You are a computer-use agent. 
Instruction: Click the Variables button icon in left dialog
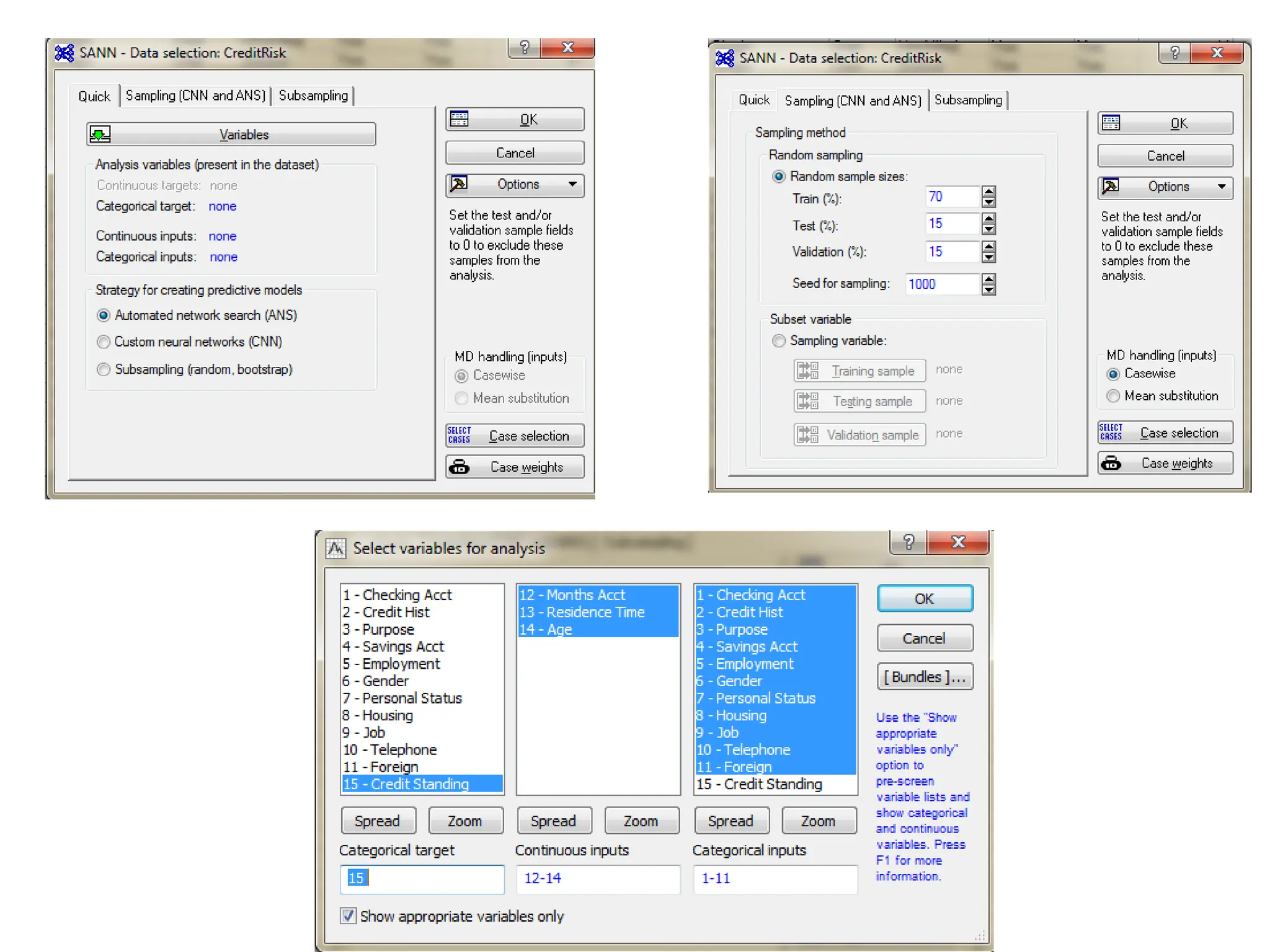point(100,134)
